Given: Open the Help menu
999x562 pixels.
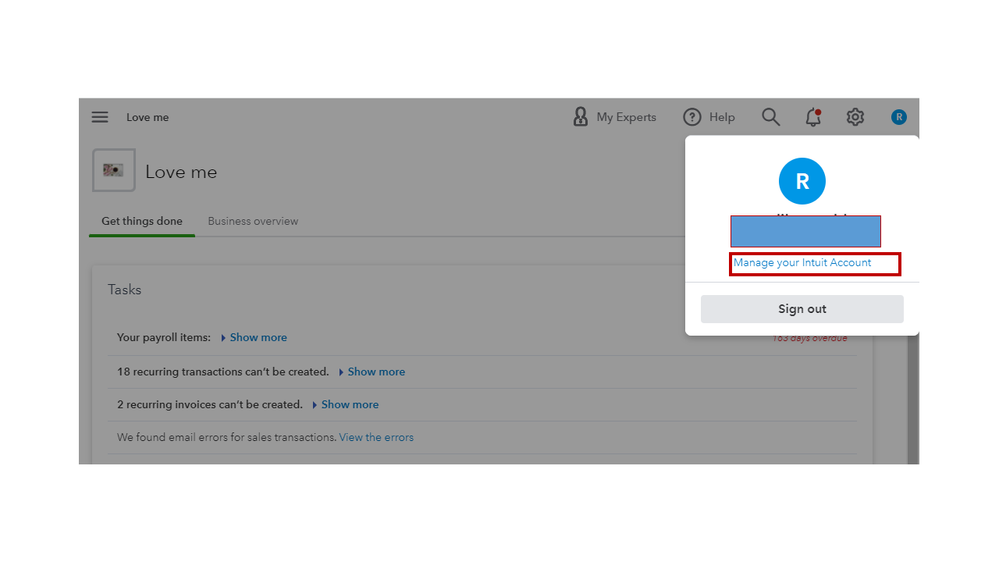Looking at the screenshot, I should coord(709,117).
